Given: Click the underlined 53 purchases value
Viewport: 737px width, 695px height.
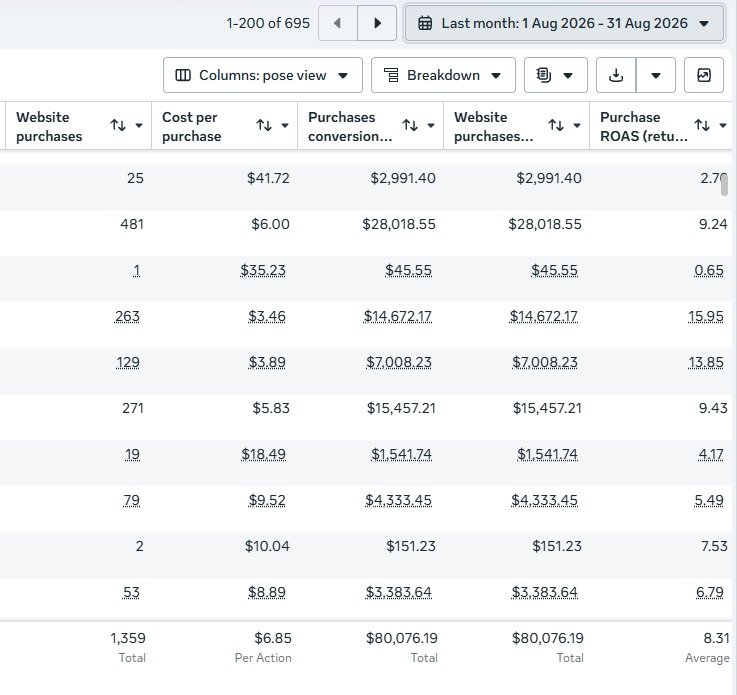Looking at the screenshot, I should (x=131, y=593).
